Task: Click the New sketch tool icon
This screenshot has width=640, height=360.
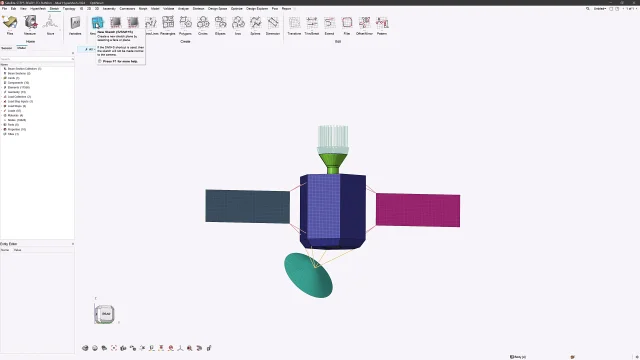Action: (x=97, y=22)
